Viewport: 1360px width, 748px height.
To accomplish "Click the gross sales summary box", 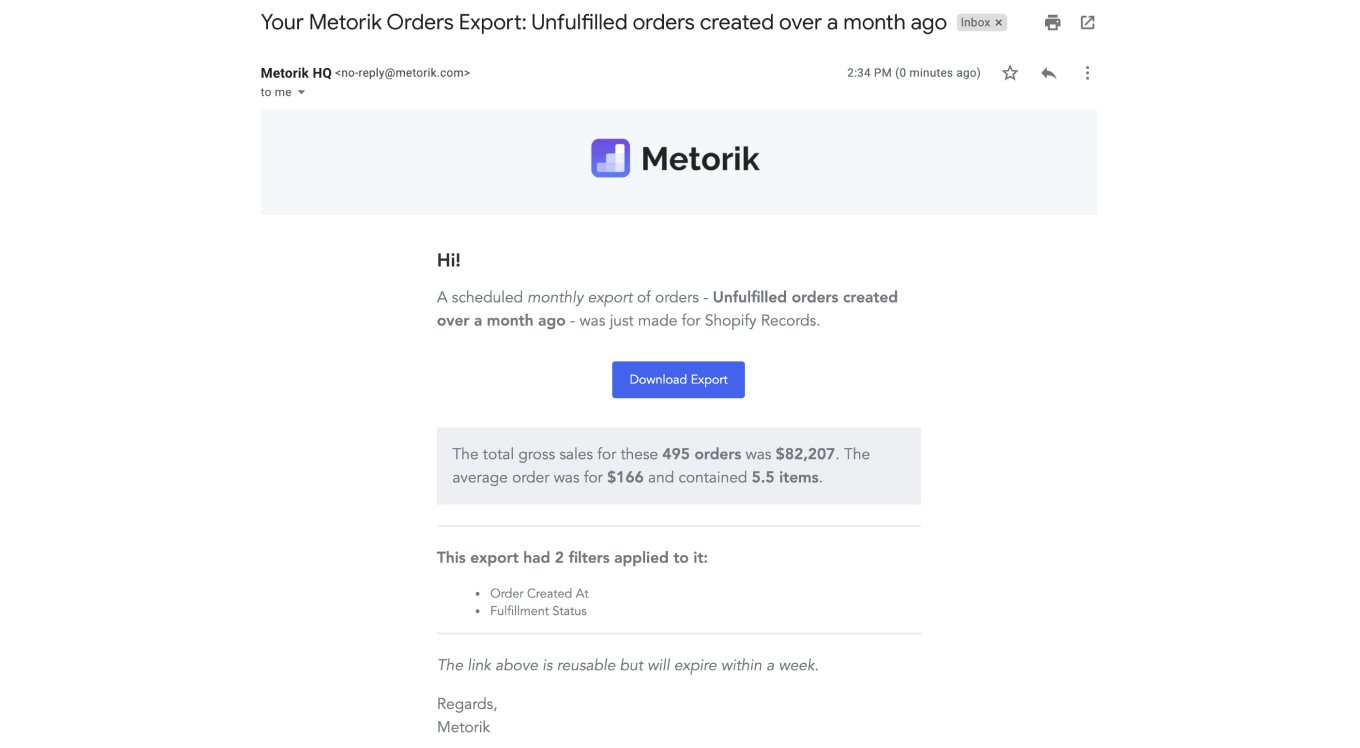I will click(678, 466).
